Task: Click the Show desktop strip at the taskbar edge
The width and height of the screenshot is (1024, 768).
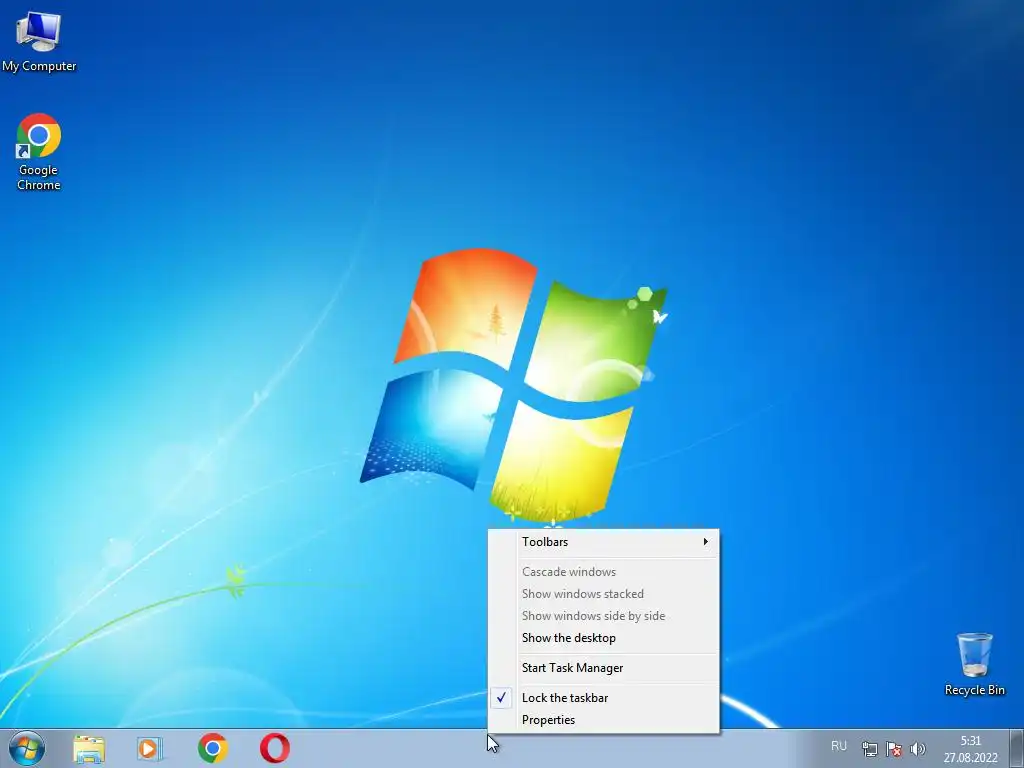Action: [1017, 748]
